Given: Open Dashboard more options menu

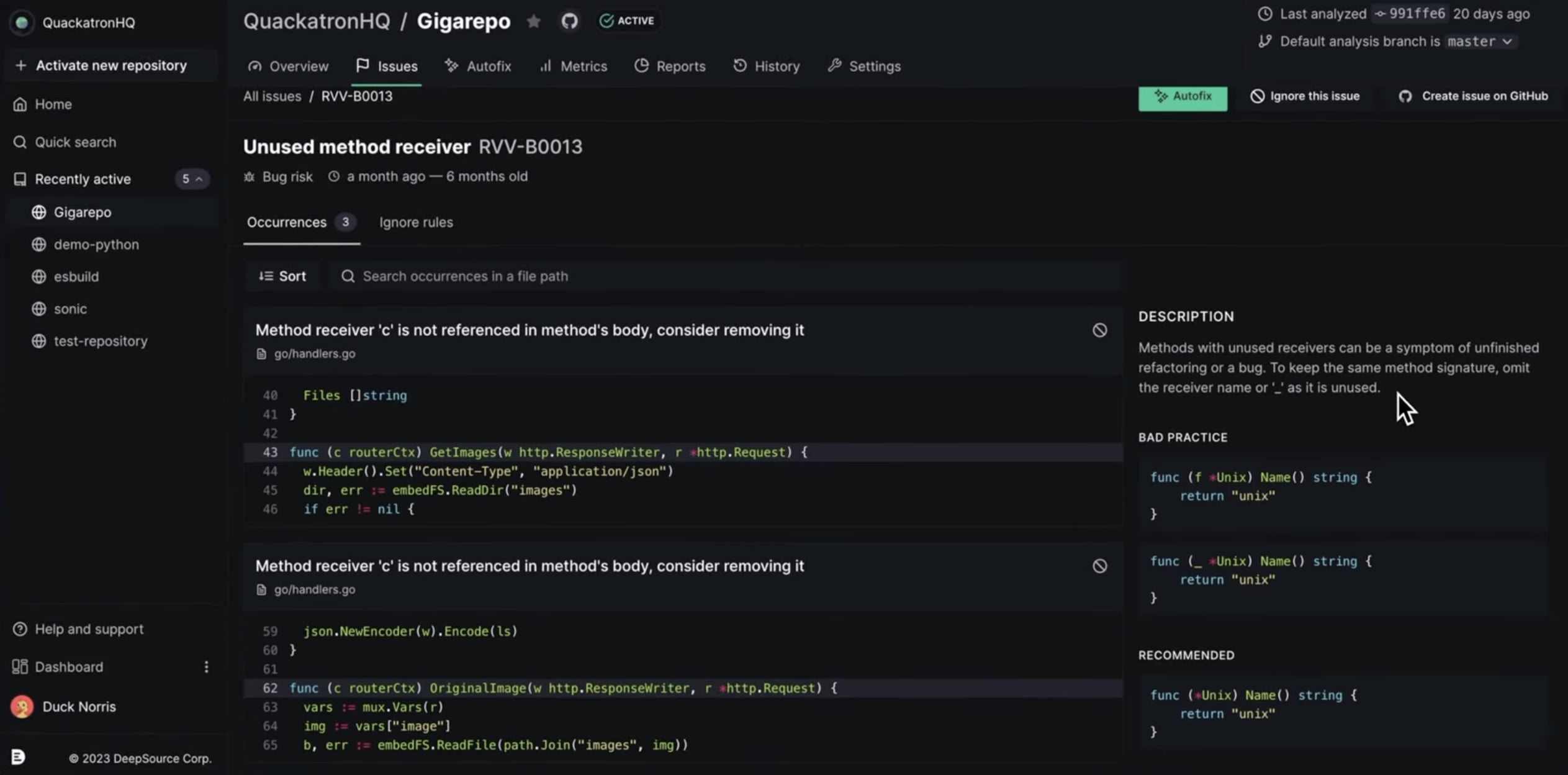Looking at the screenshot, I should (x=206, y=667).
